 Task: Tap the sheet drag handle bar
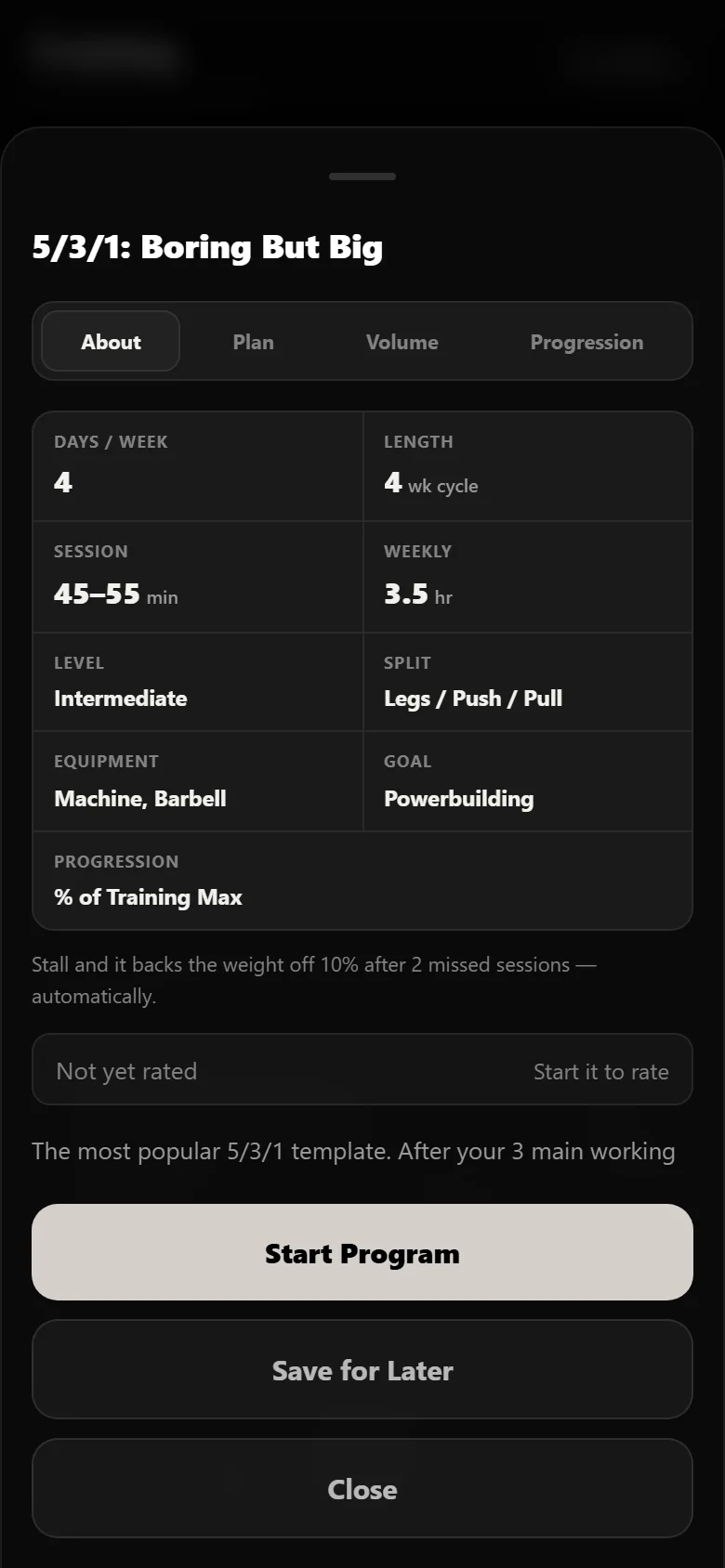click(362, 176)
